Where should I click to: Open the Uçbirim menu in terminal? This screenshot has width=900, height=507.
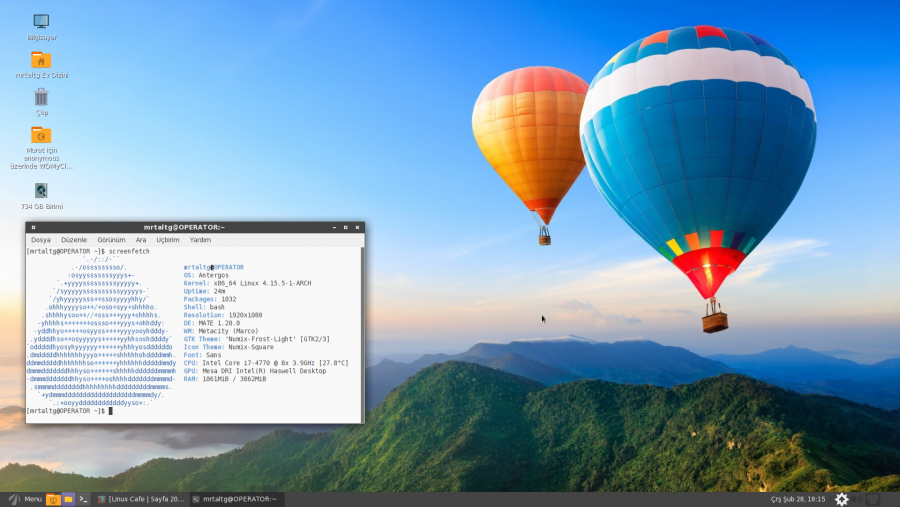(167, 240)
